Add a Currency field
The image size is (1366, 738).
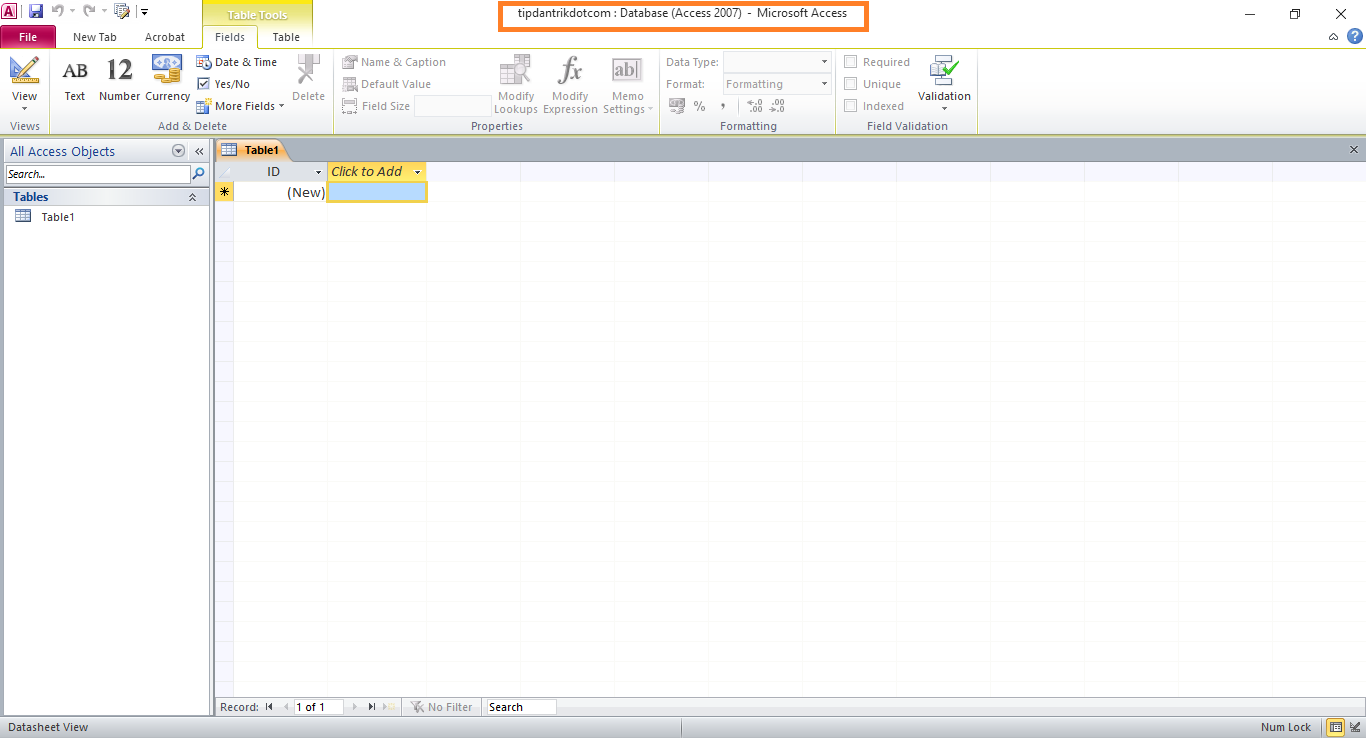[167, 79]
